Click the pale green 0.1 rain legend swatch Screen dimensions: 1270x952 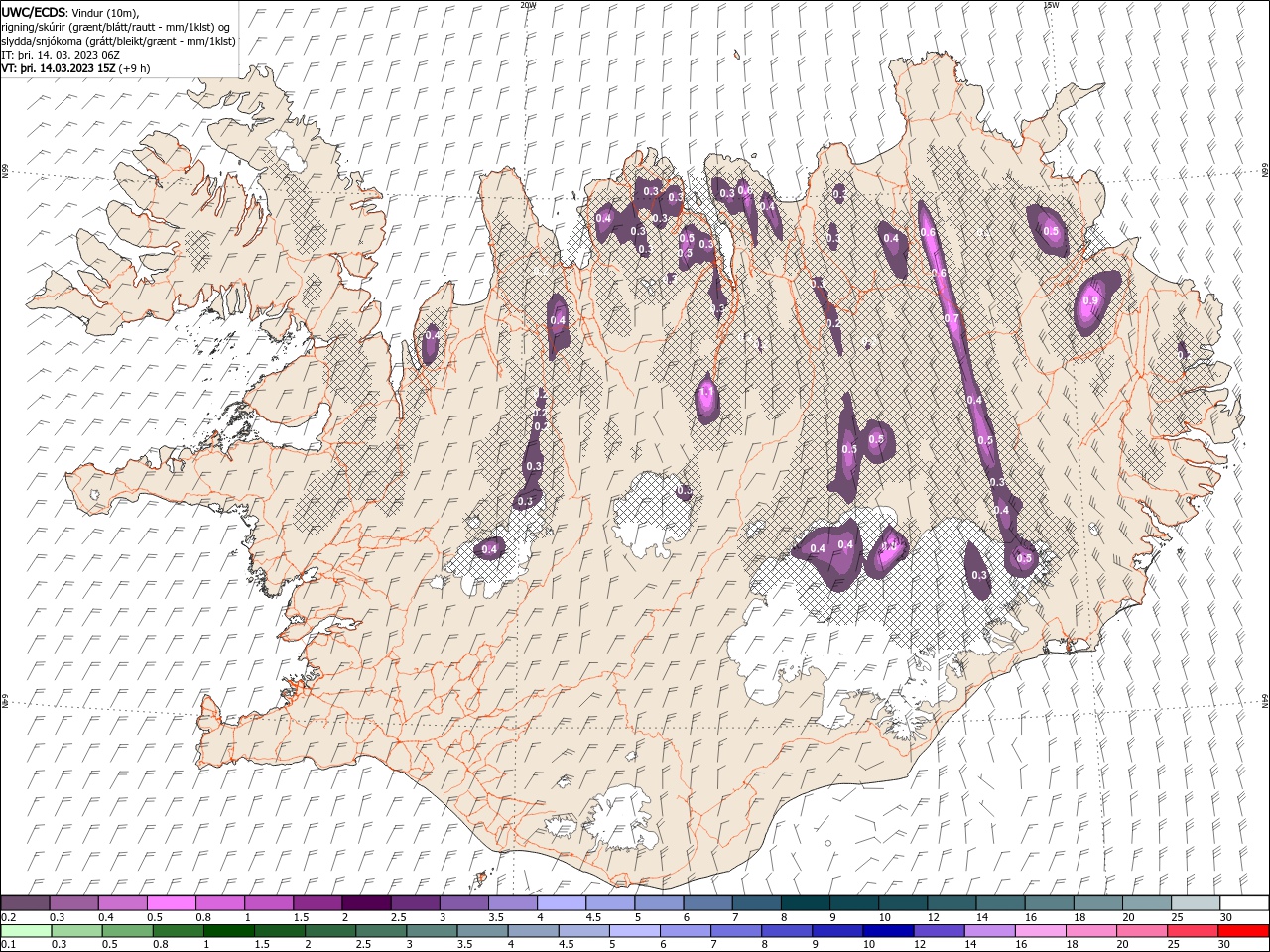27,931
